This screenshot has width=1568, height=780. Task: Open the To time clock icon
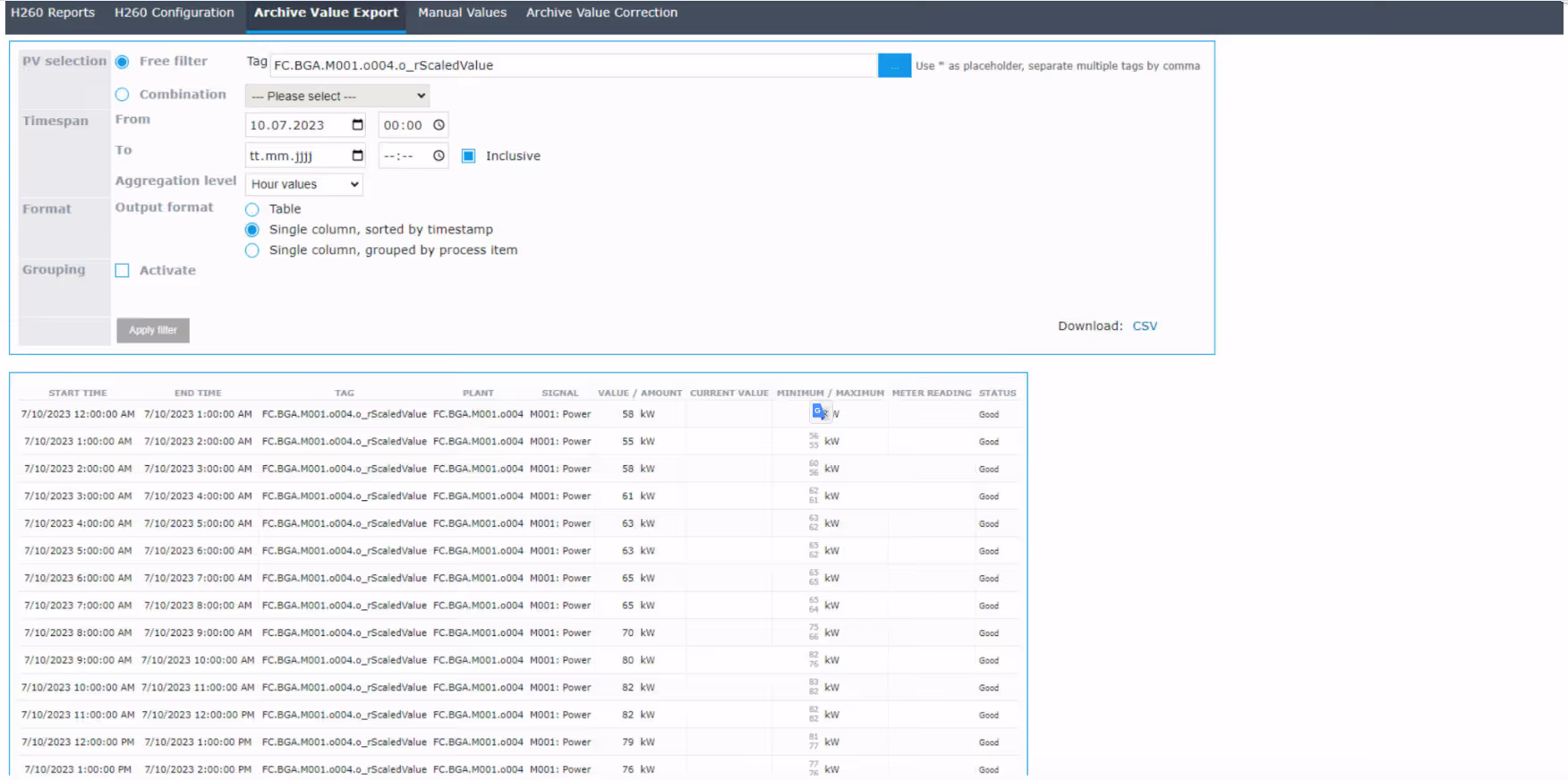pos(439,156)
